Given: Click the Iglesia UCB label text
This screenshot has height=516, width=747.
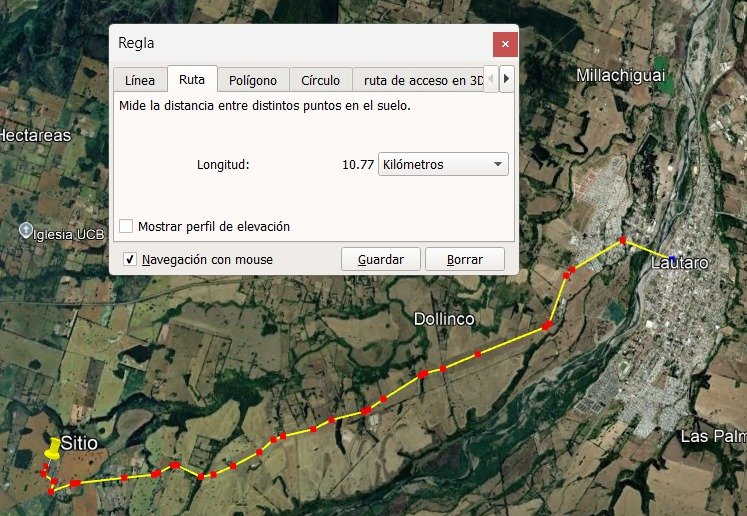Looking at the screenshot, I should click(x=69, y=234).
